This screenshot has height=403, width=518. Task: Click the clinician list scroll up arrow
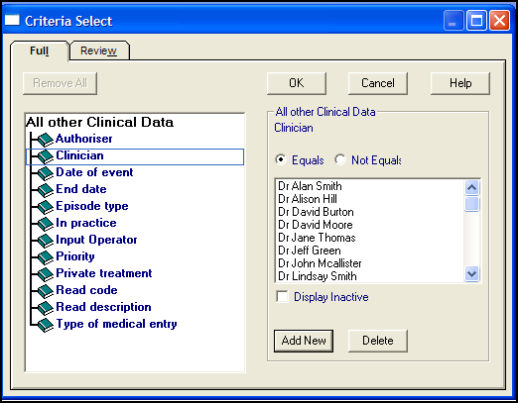472,188
